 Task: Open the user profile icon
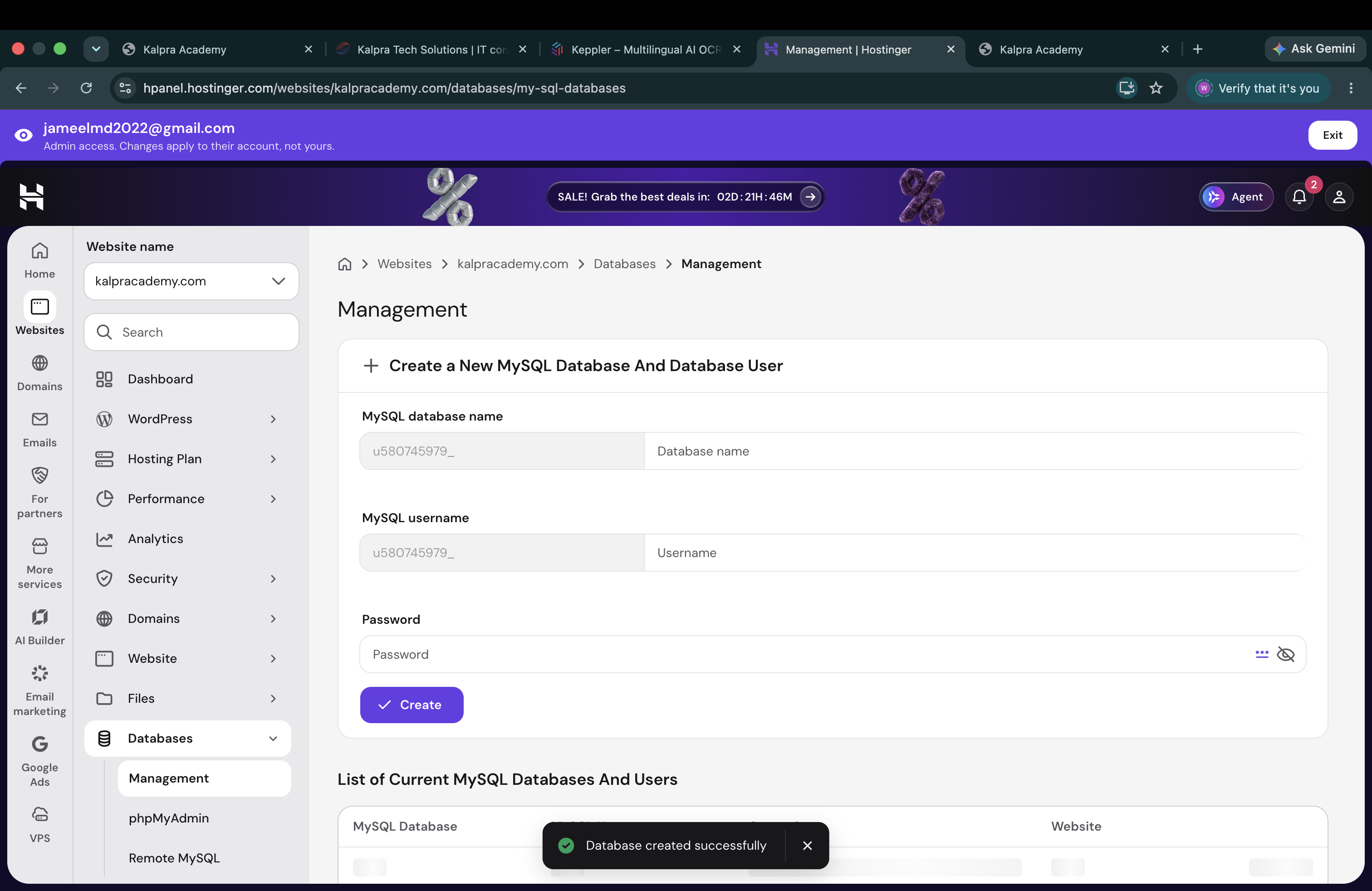click(x=1339, y=196)
